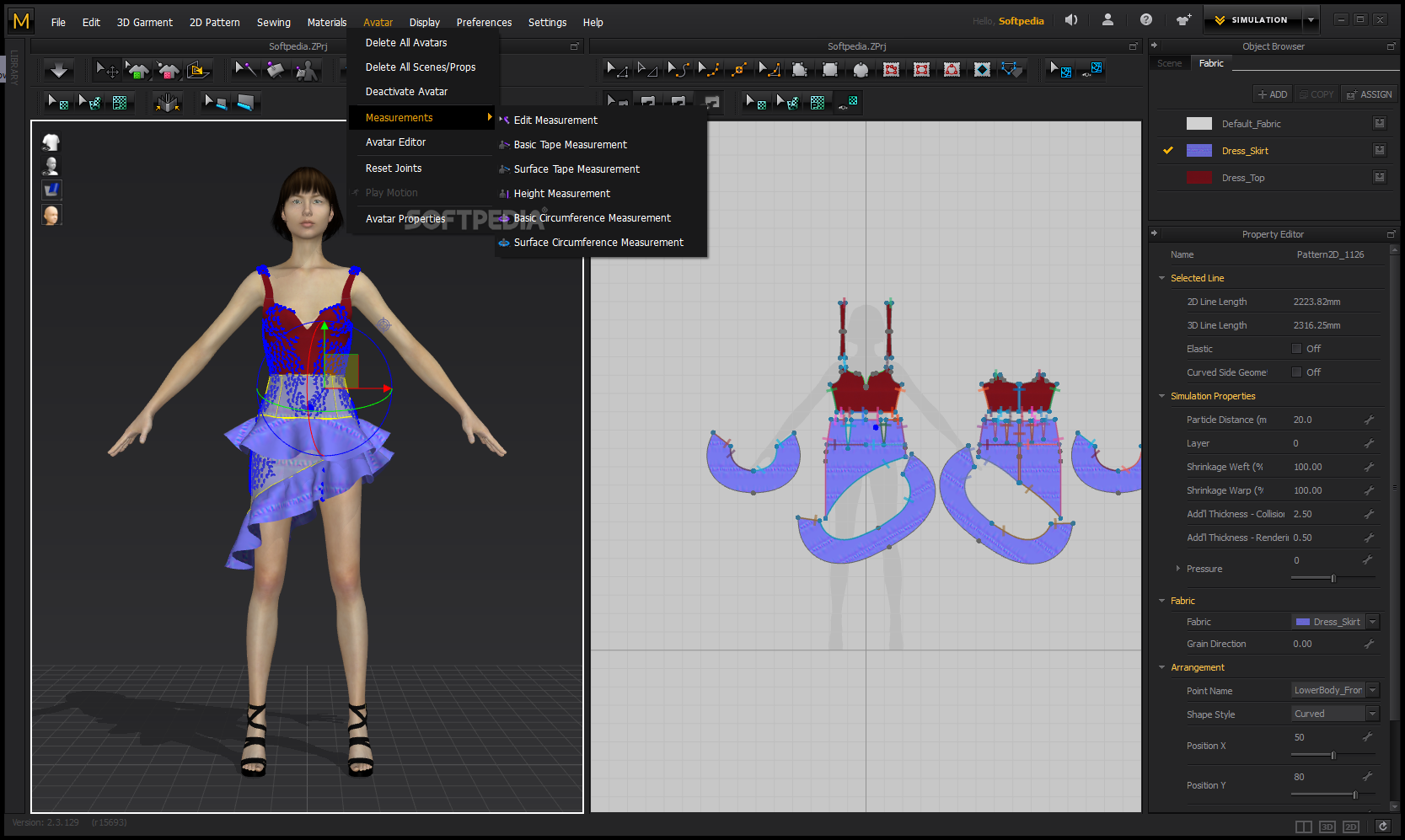The image size is (1405, 840).
Task: Choose Surface Circumference Measurement
Action: [598, 243]
